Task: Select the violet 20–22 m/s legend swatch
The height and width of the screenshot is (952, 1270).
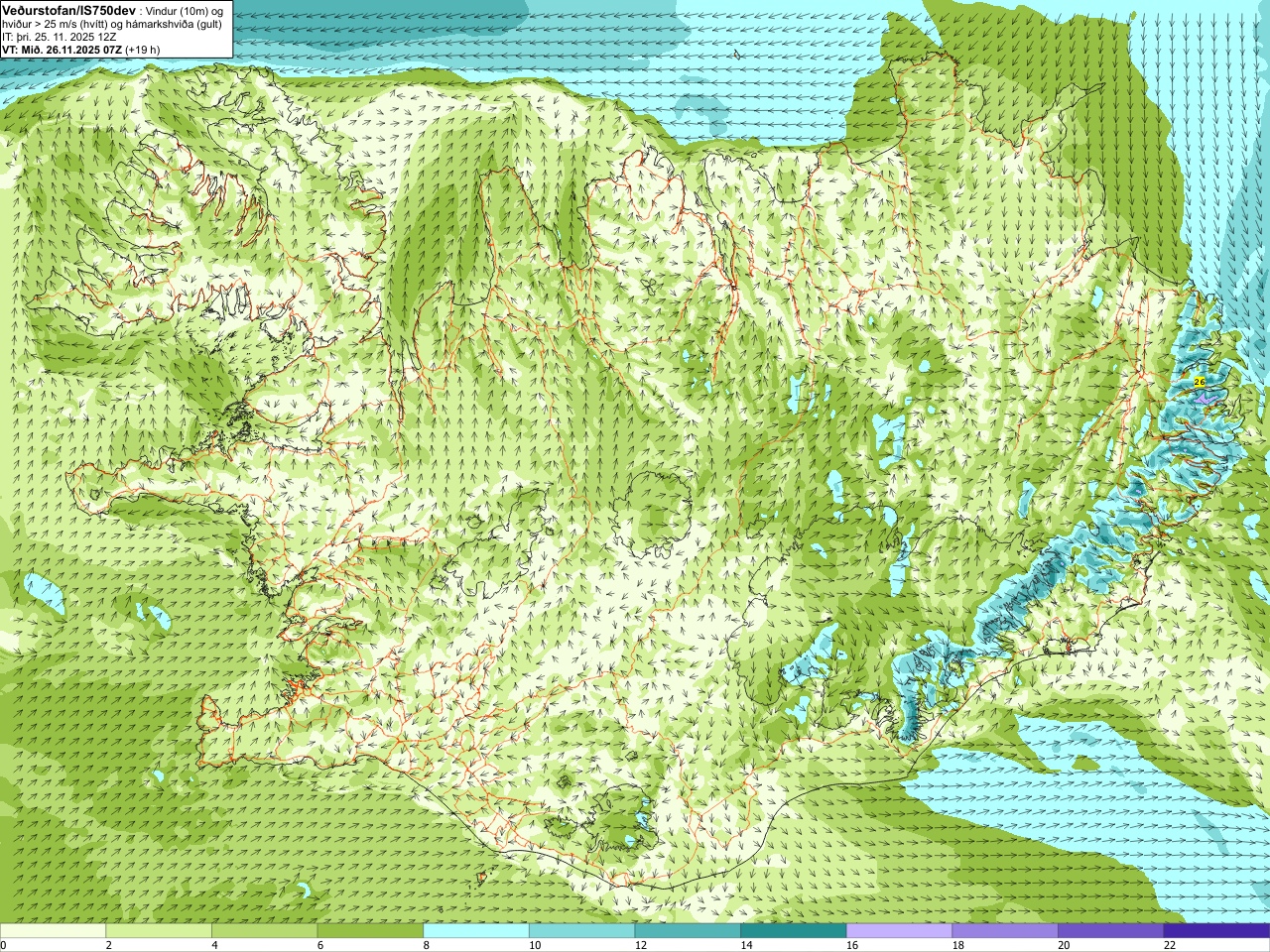Action: tap(1111, 931)
